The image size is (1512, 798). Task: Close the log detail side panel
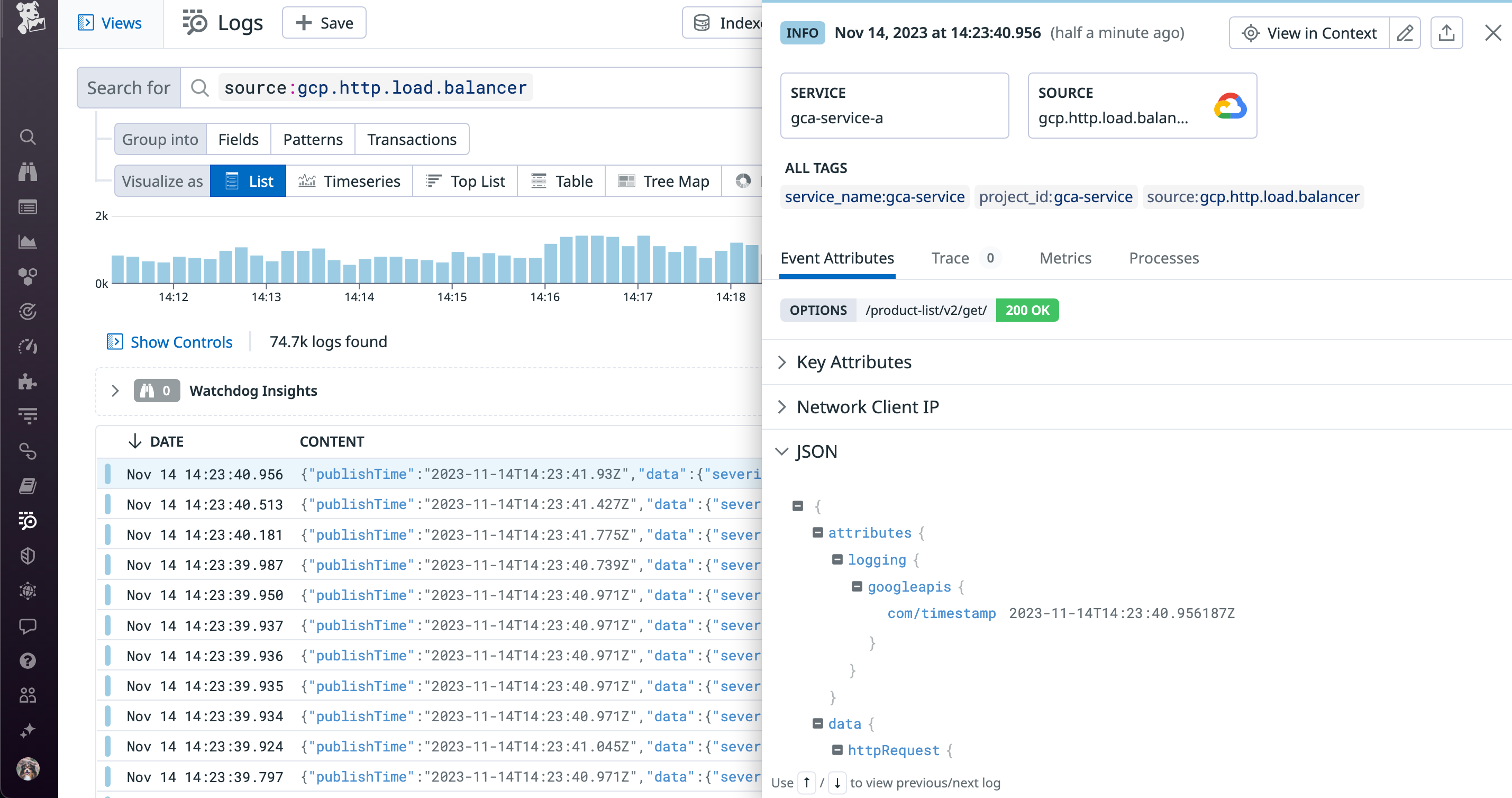[1492, 33]
